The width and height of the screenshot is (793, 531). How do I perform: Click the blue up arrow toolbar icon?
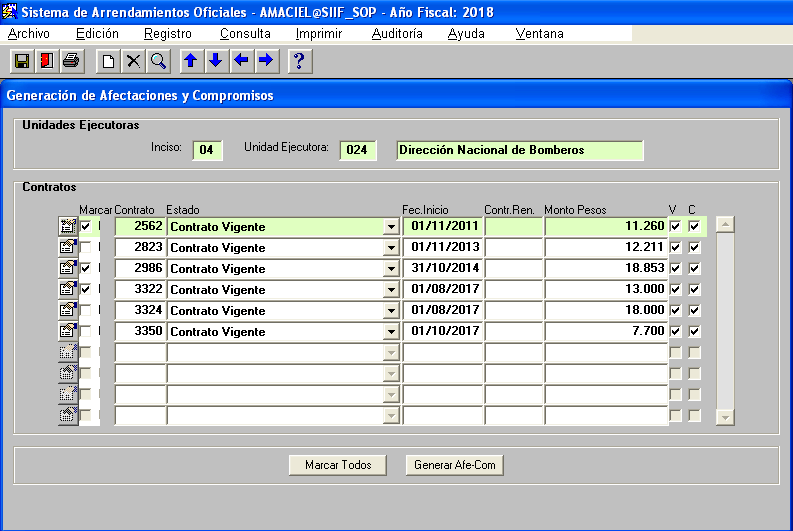click(x=191, y=61)
